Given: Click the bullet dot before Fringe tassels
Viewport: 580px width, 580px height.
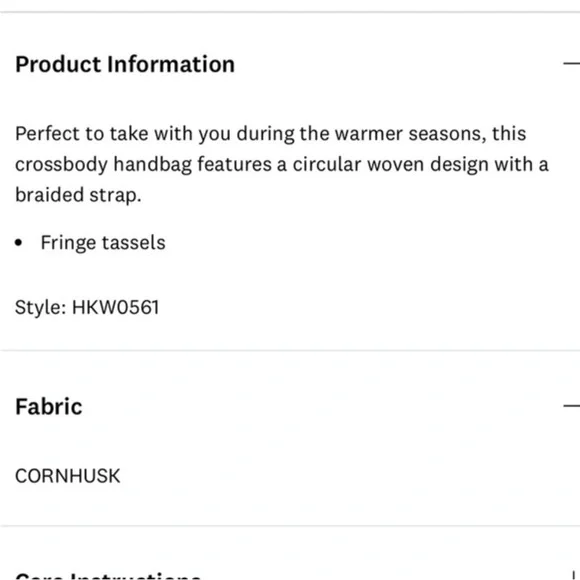Looking at the screenshot, I should (18, 243).
